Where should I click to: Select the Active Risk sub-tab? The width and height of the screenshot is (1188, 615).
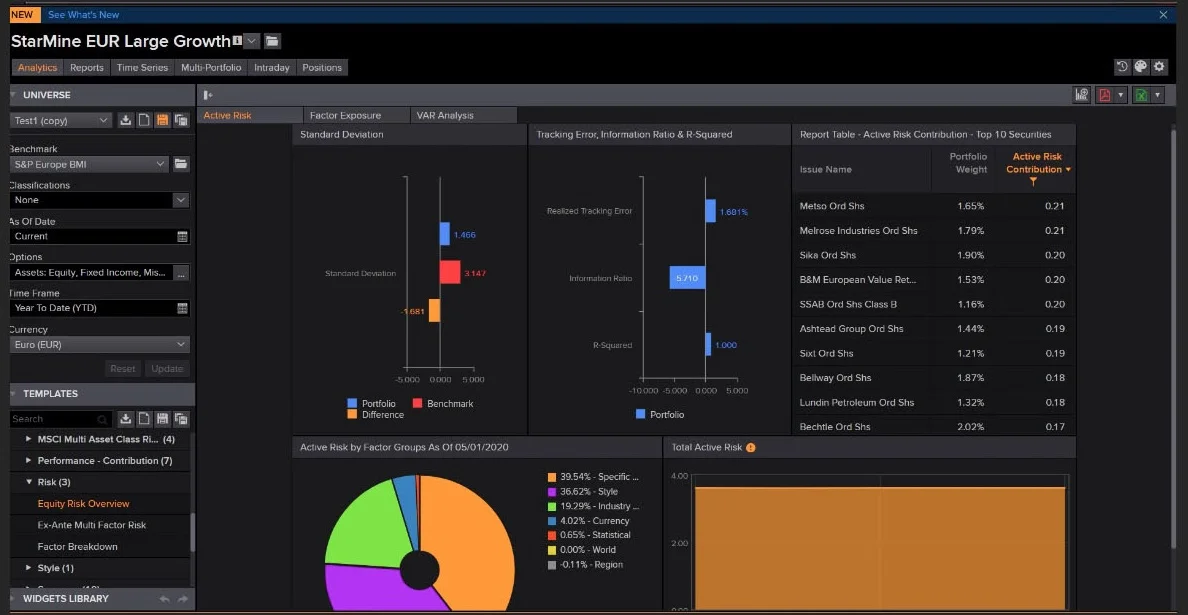click(249, 115)
